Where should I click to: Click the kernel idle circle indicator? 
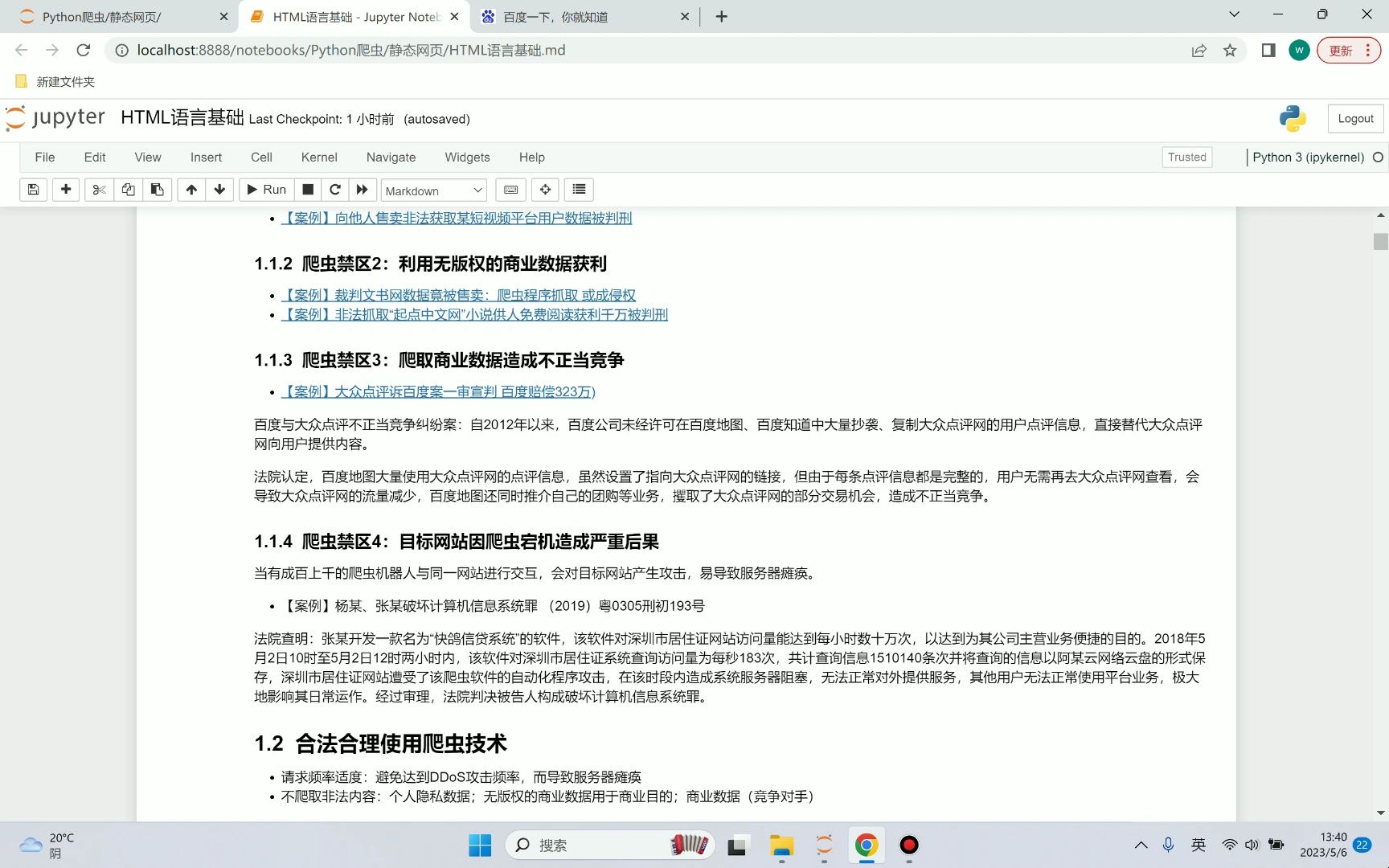(1378, 158)
